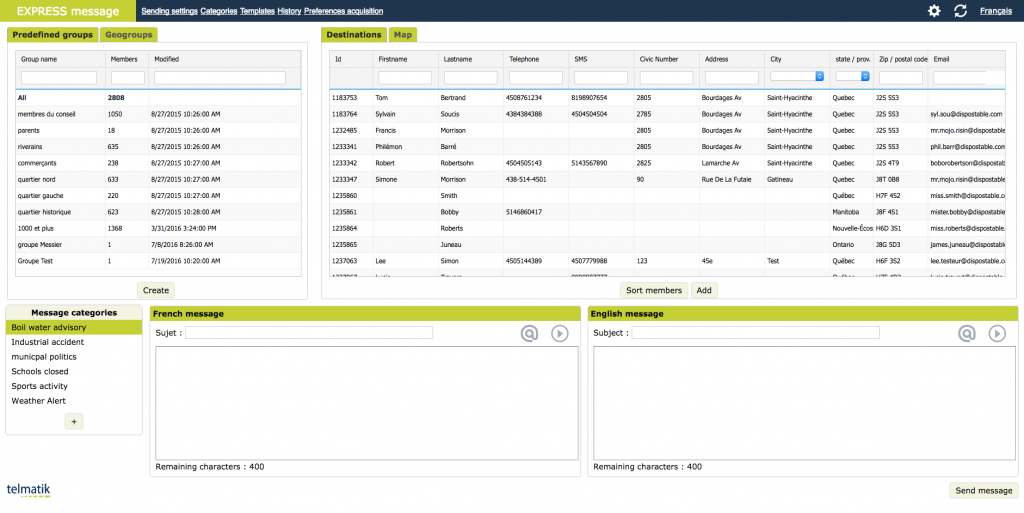Click the @ icon in French message

pos(529,334)
